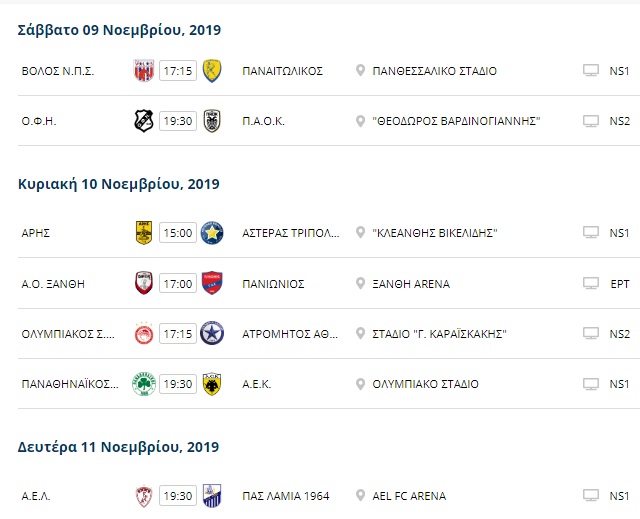Screen dimensions: 640x519
Task: Click the Aris yellow team crest
Action: tap(144, 233)
